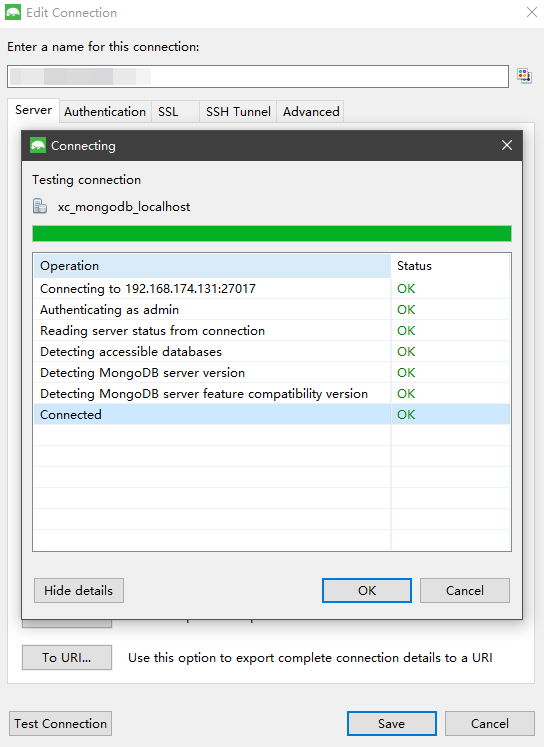Image resolution: width=544 pixels, height=747 pixels.
Task: Click OK status of Authenticating as admin
Action: click(406, 310)
